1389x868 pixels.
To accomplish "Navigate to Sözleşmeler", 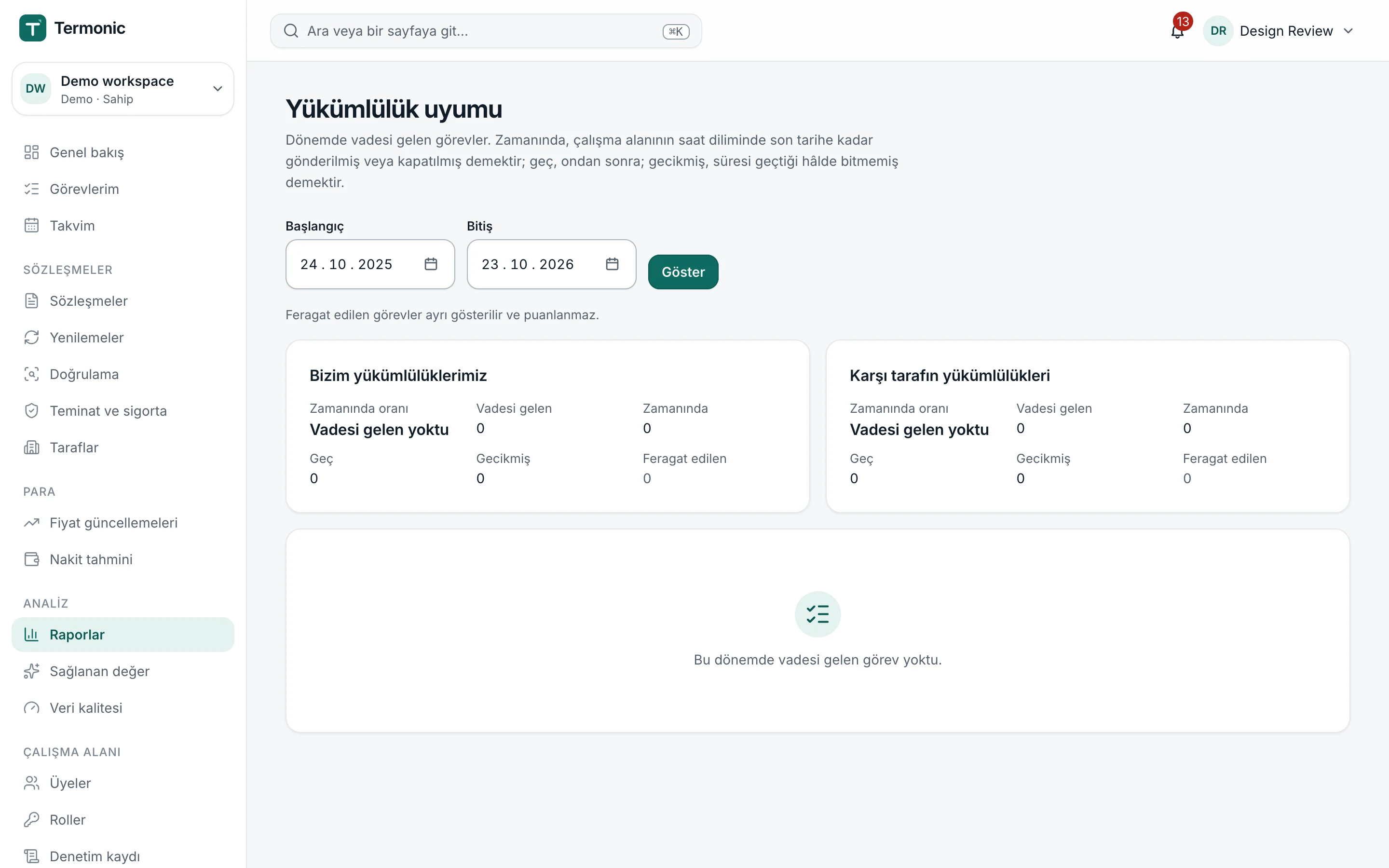I will pos(123,301).
